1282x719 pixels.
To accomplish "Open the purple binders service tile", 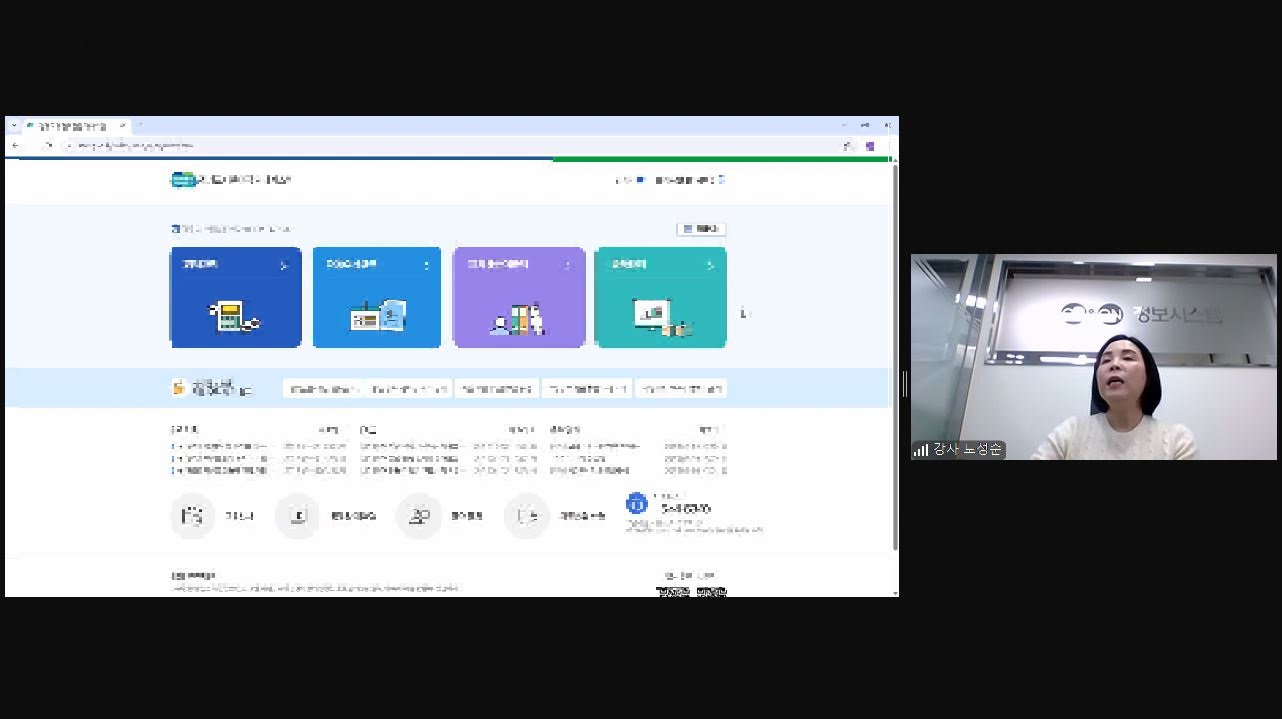I will 518,298.
